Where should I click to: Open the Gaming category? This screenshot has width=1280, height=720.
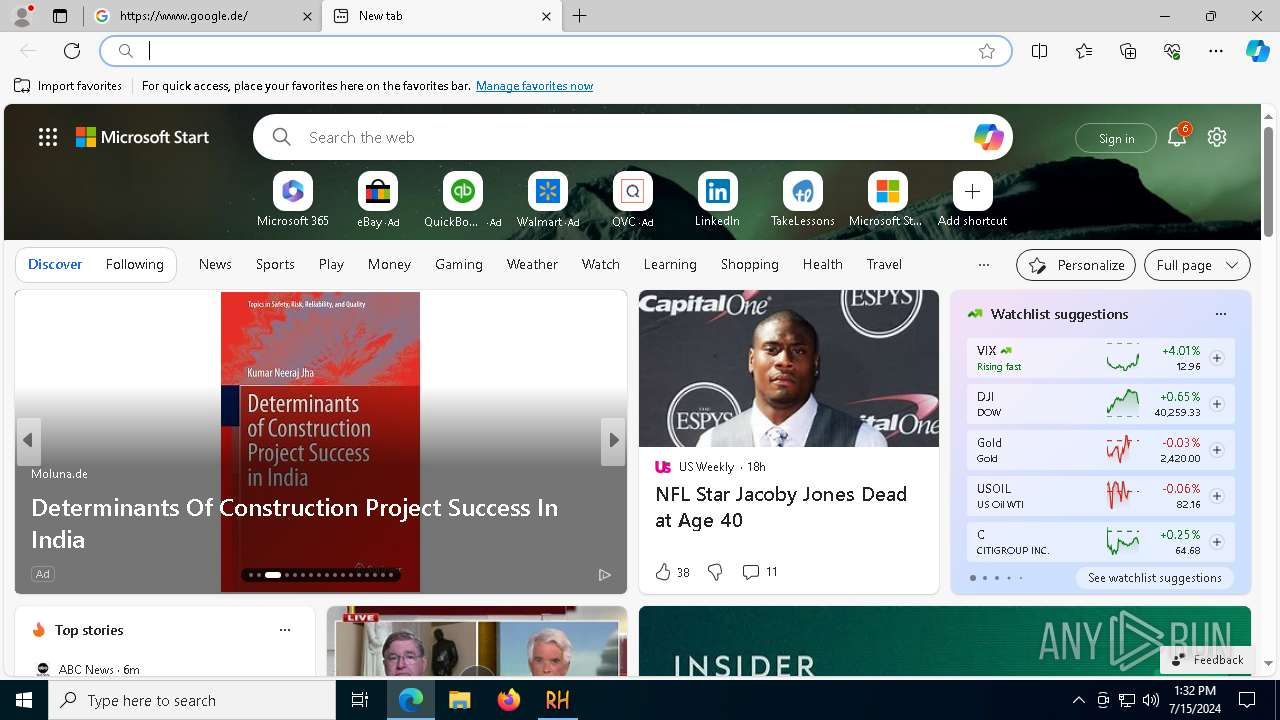coord(459,264)
